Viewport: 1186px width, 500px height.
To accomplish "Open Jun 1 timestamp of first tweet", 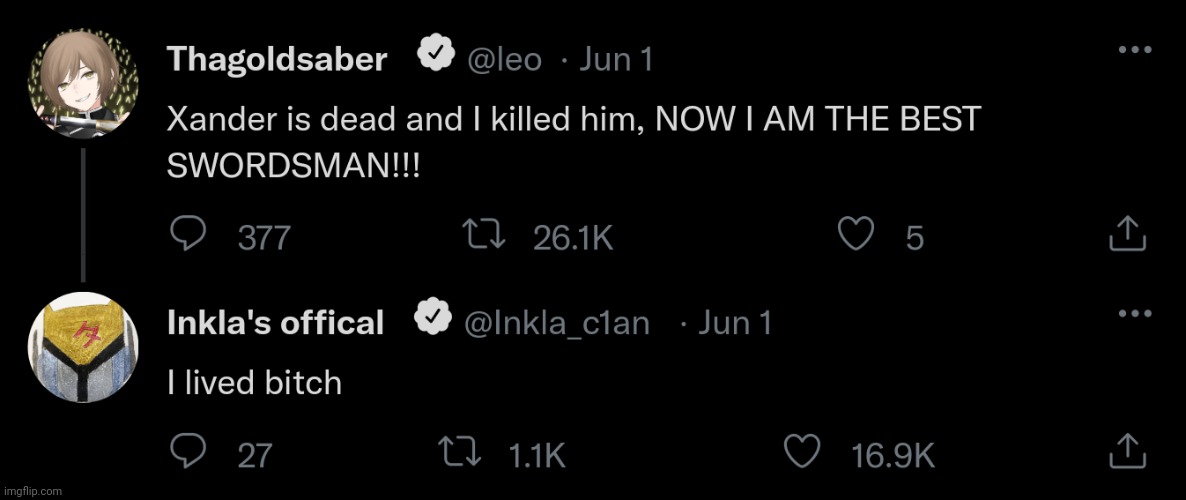I will click(x=616, y=60).
